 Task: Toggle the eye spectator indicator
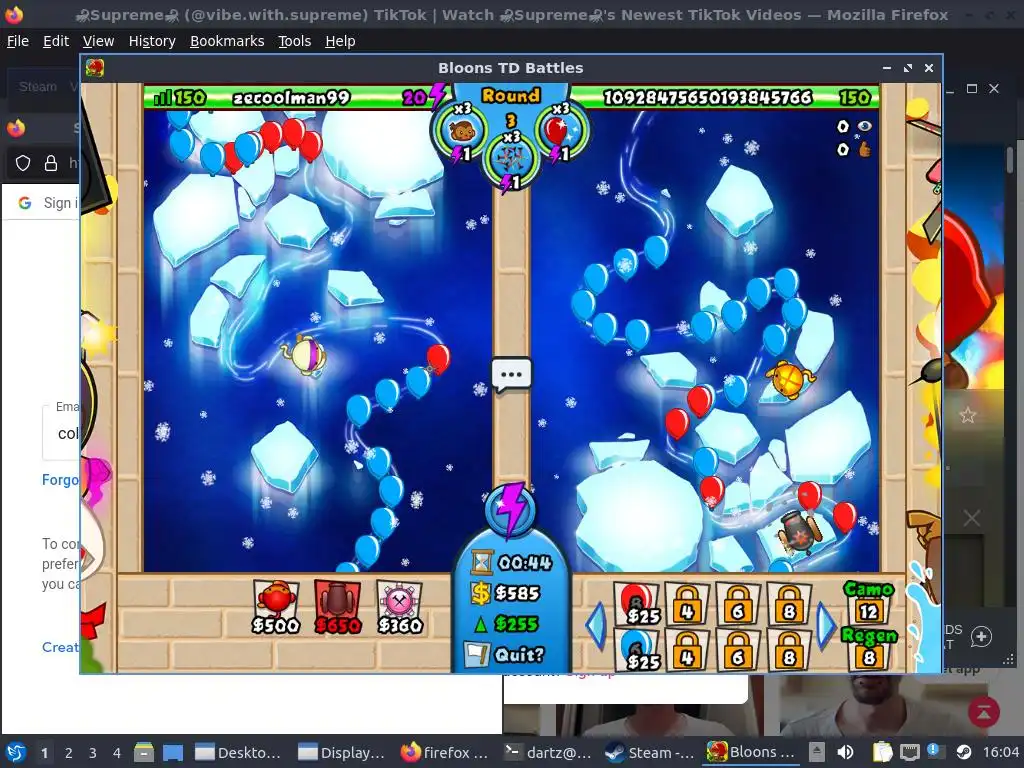point(865,126)
